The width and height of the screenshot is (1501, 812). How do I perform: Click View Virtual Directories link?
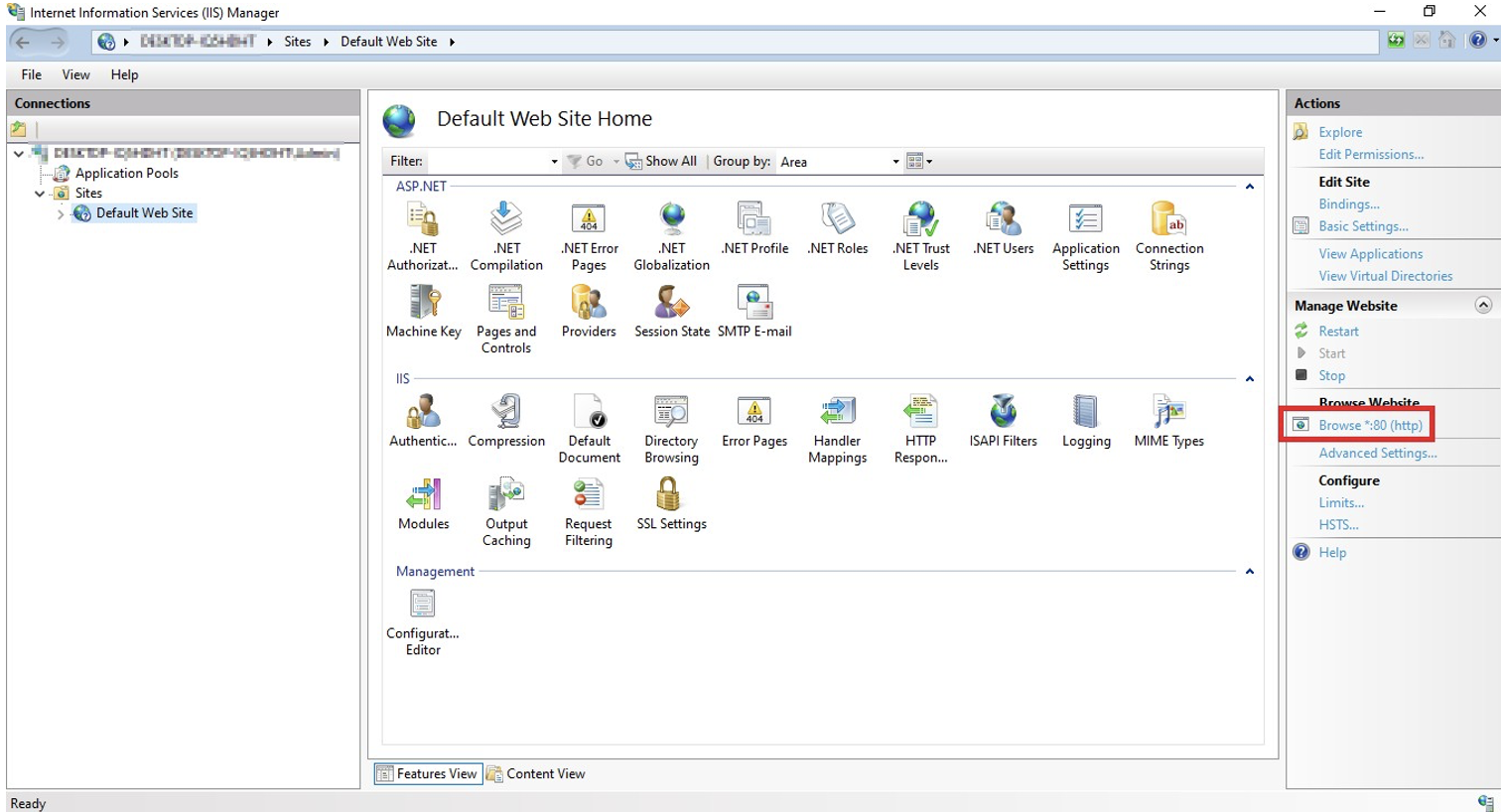tap(1386, 276)
